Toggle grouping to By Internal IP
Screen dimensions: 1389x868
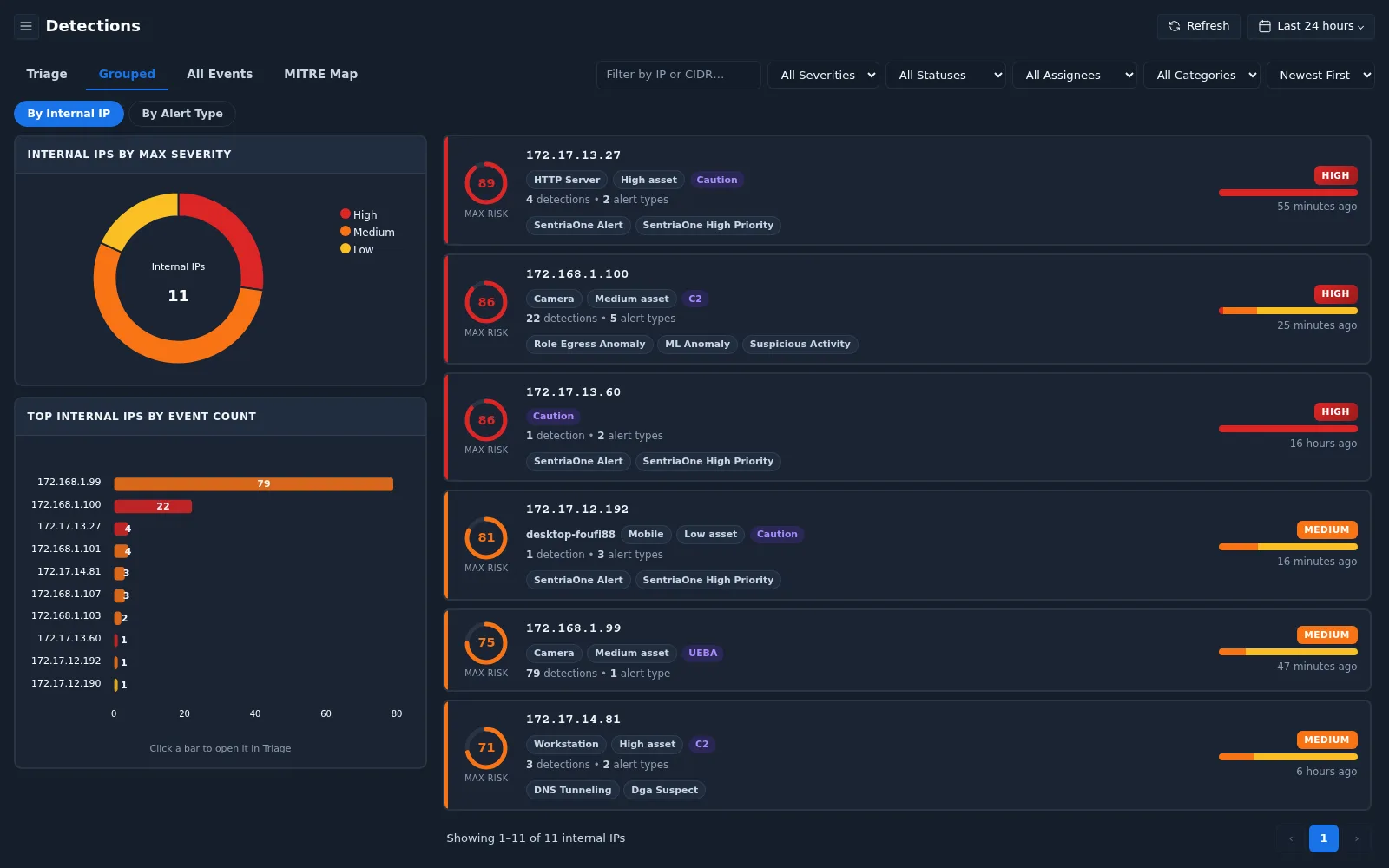tap(69, 114)
